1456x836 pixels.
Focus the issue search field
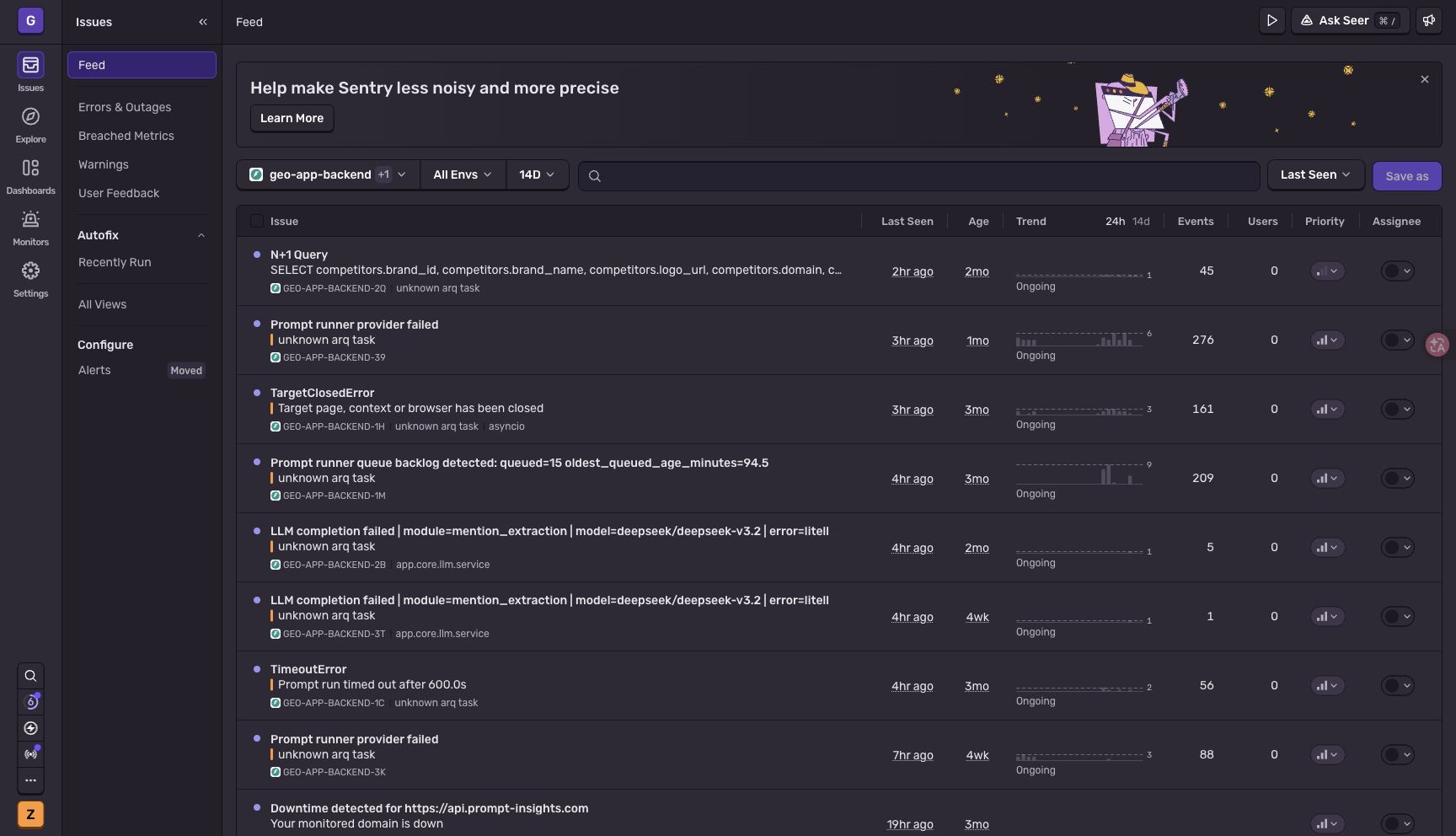tap(919, 175)
